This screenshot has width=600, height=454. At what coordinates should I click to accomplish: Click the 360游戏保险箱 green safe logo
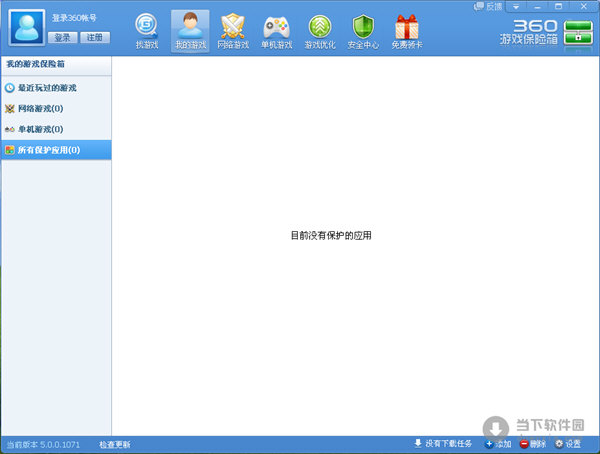[x=578, y=33]
